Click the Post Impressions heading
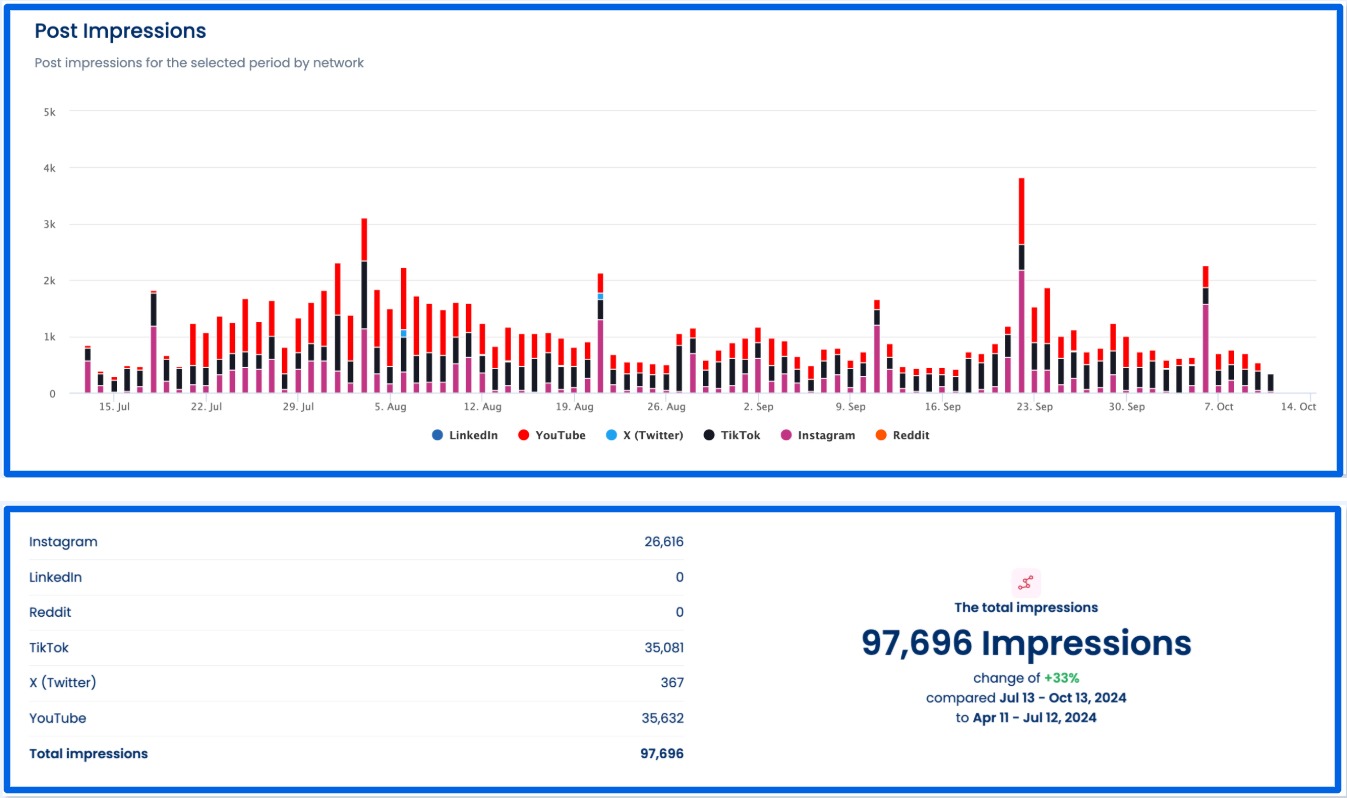The width and height of the screenshot is (1347, 798). [120, 31]
